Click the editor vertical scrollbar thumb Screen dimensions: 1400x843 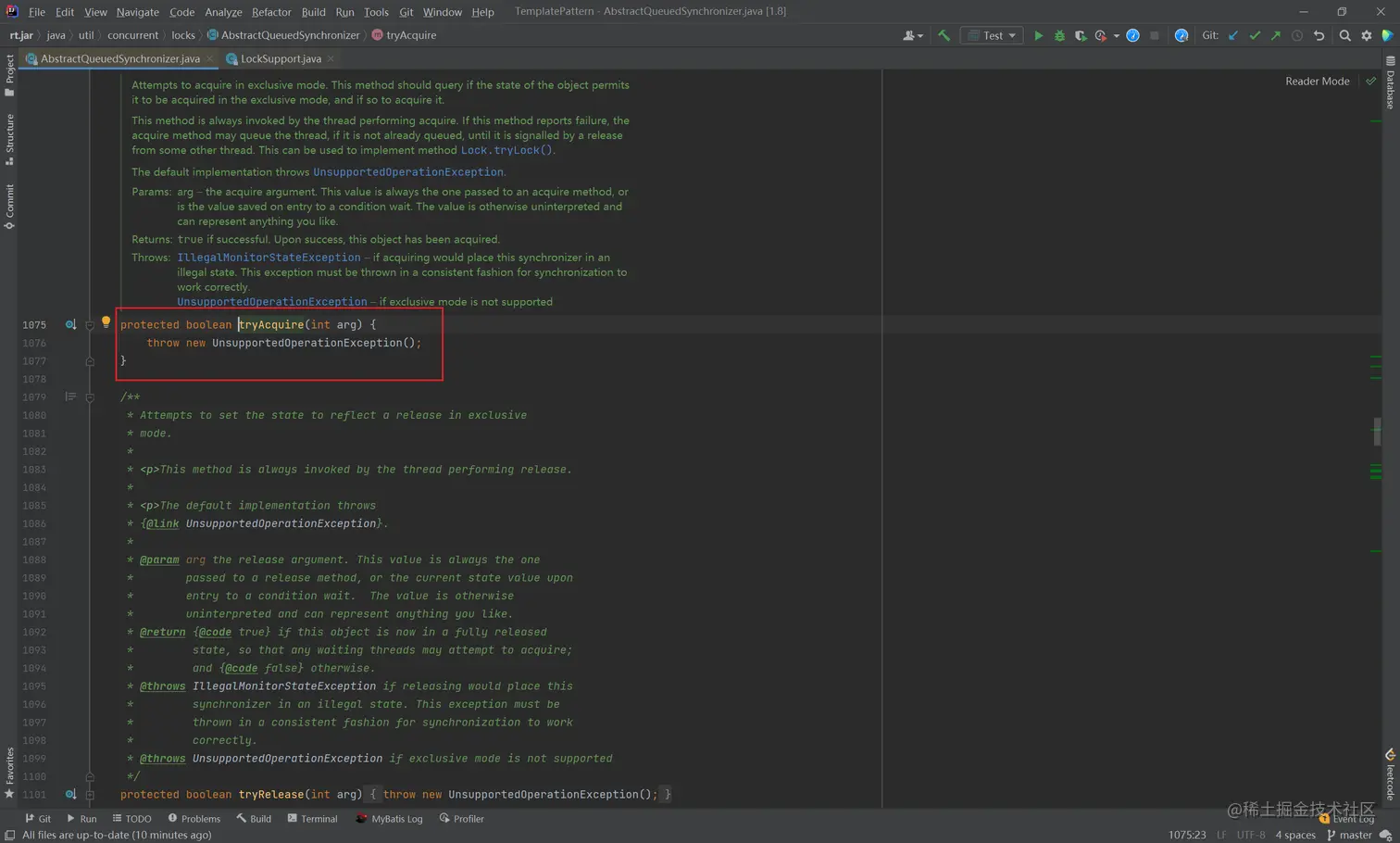[1377, 431]
